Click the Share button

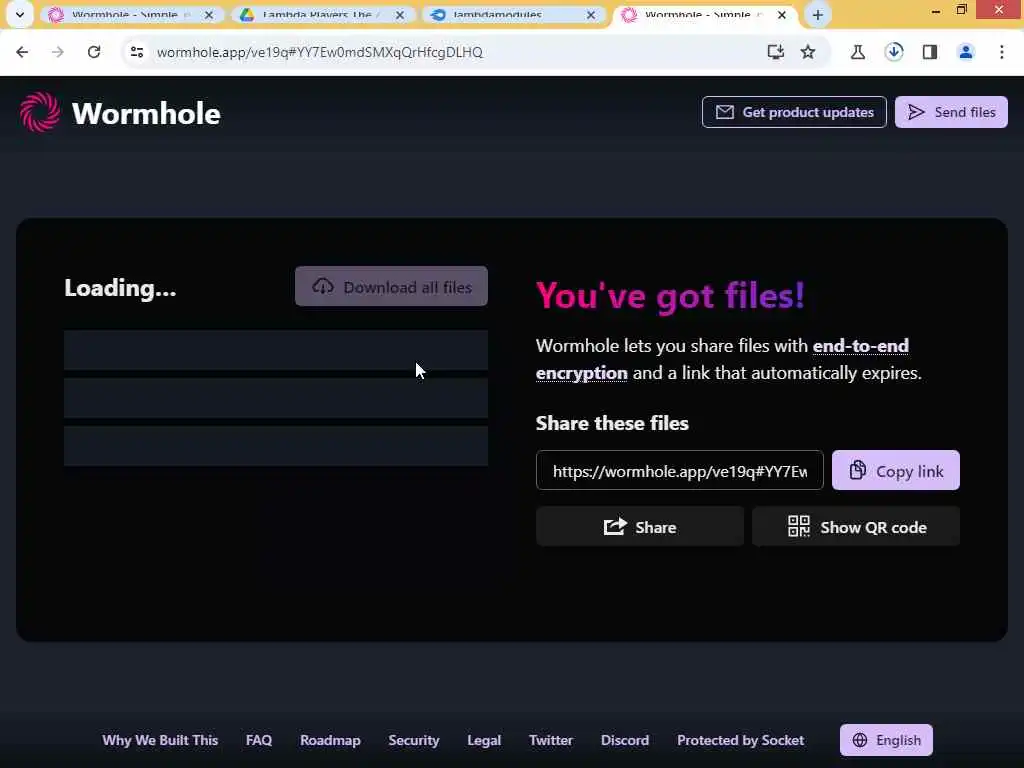[x=640, y=526]
